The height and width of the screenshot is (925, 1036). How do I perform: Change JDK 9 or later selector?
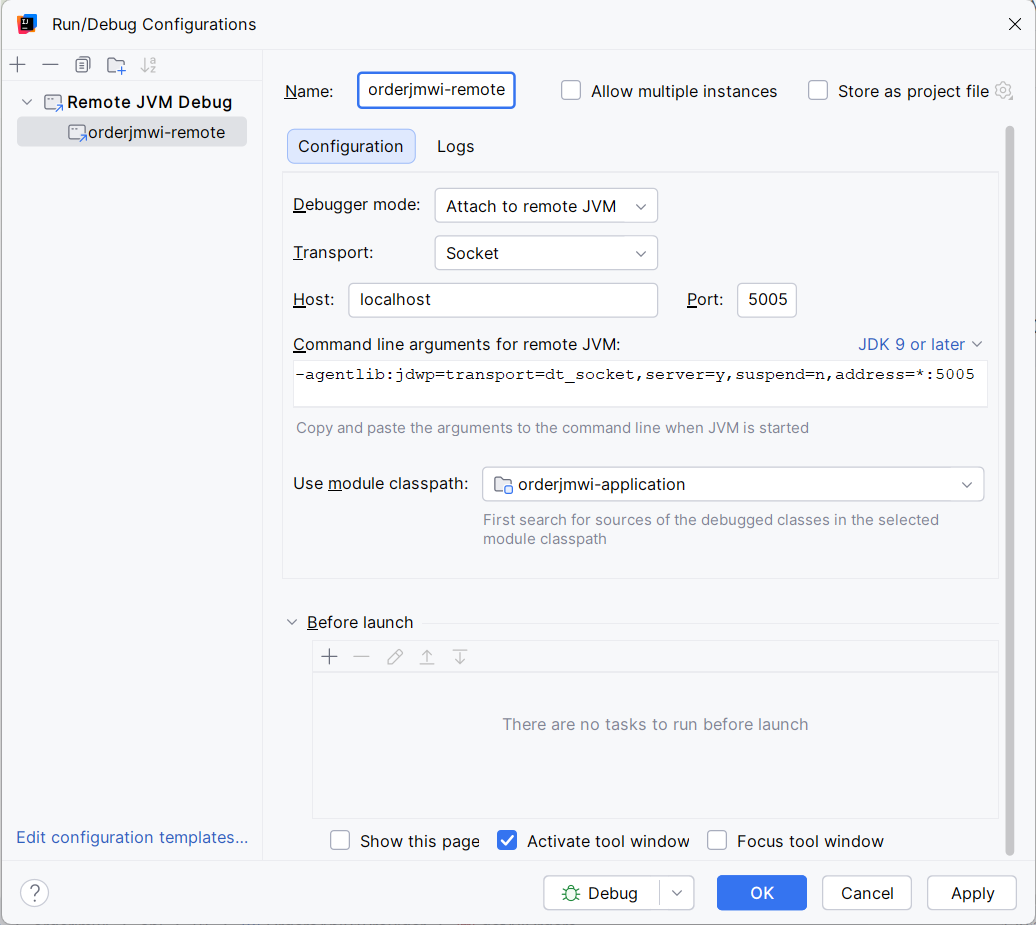click(919, 343)
